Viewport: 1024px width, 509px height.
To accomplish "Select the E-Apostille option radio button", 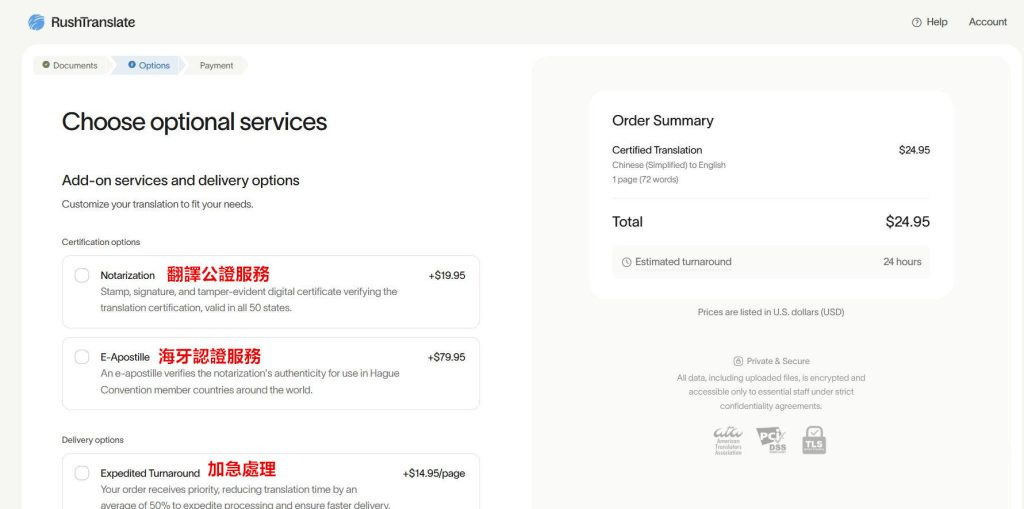I will click(x=82, y=357).
